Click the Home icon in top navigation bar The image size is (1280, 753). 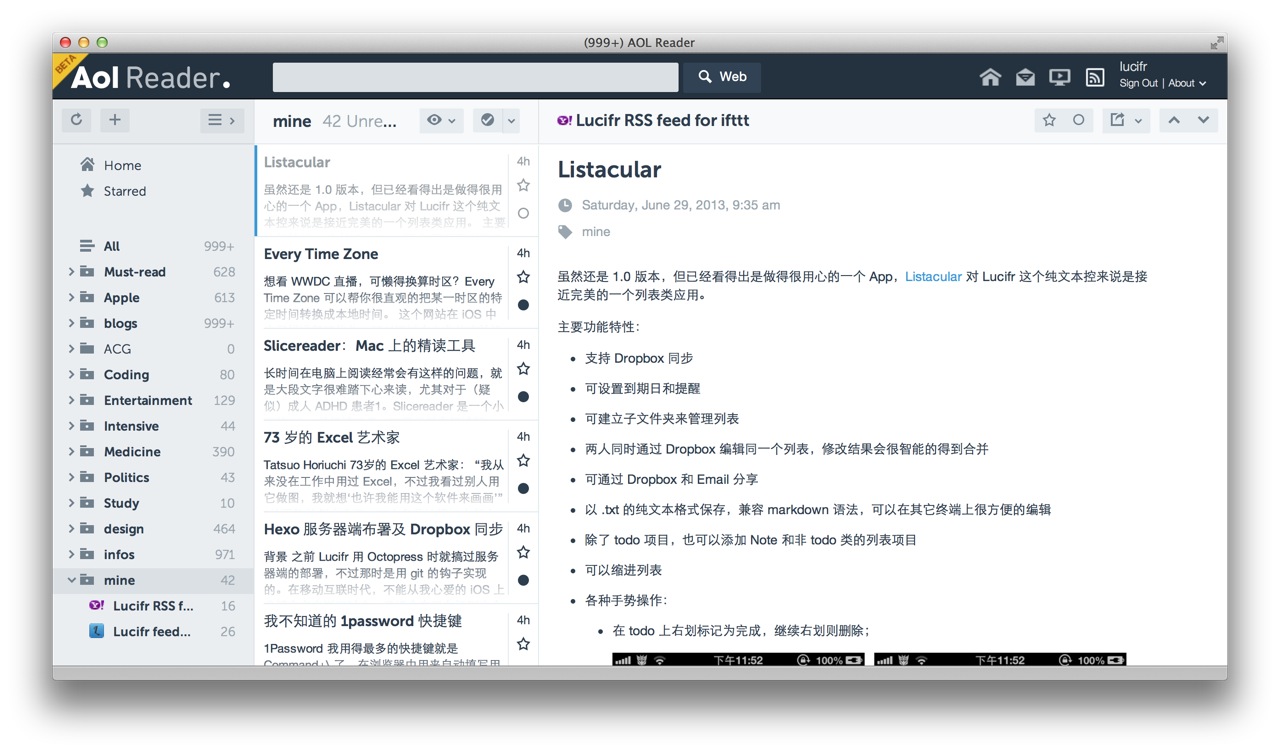(x=990, y=77)
